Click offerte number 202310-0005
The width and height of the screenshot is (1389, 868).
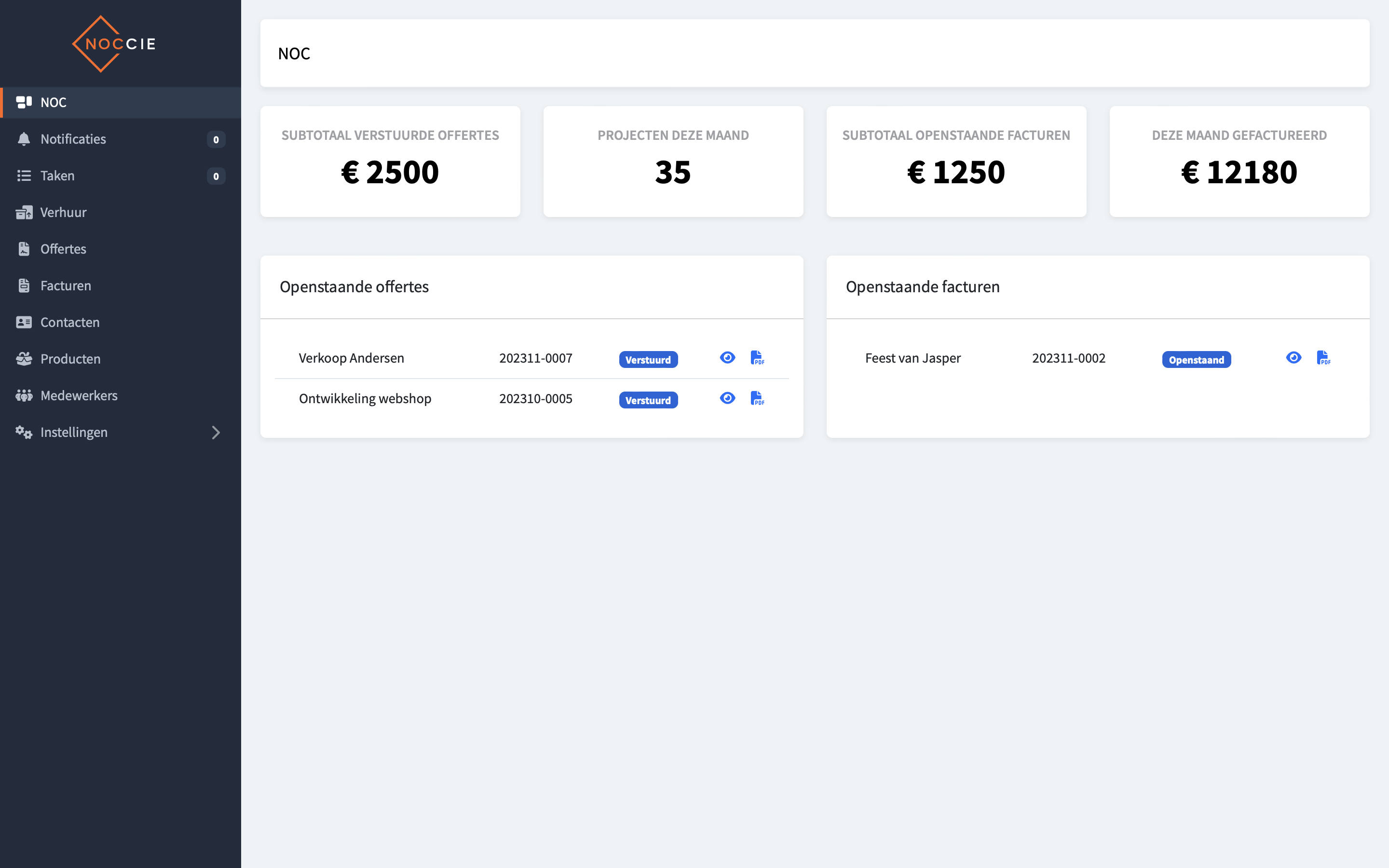[x=535, y=398]
